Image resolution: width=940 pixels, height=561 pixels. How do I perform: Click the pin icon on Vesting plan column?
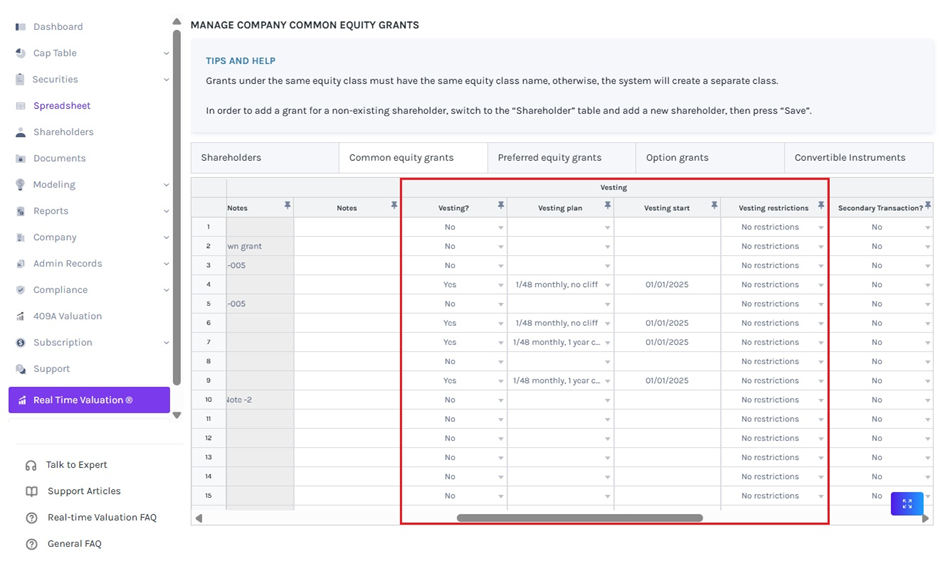(x=607, y=206)
